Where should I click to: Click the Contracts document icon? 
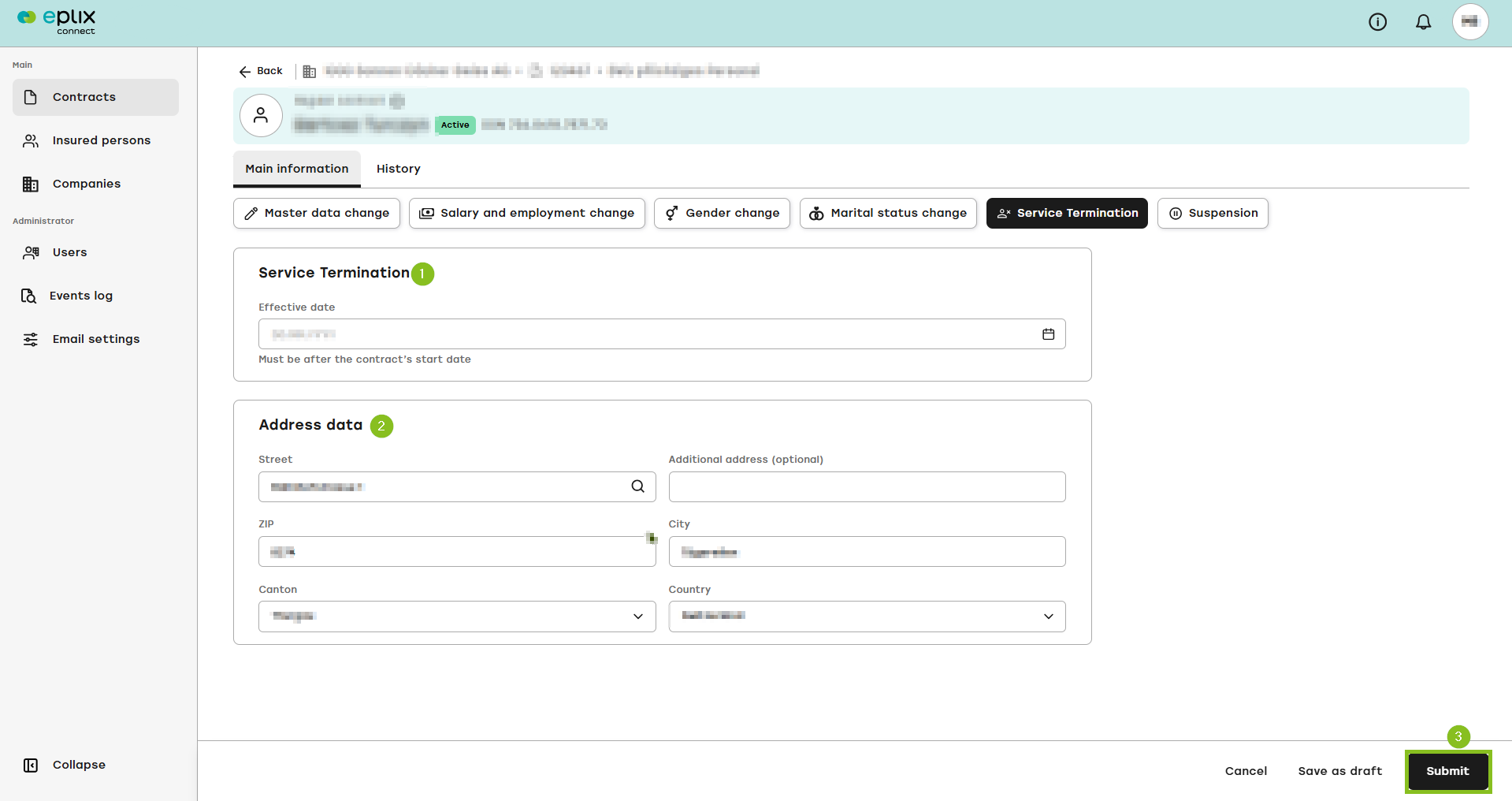click(31, 97)
